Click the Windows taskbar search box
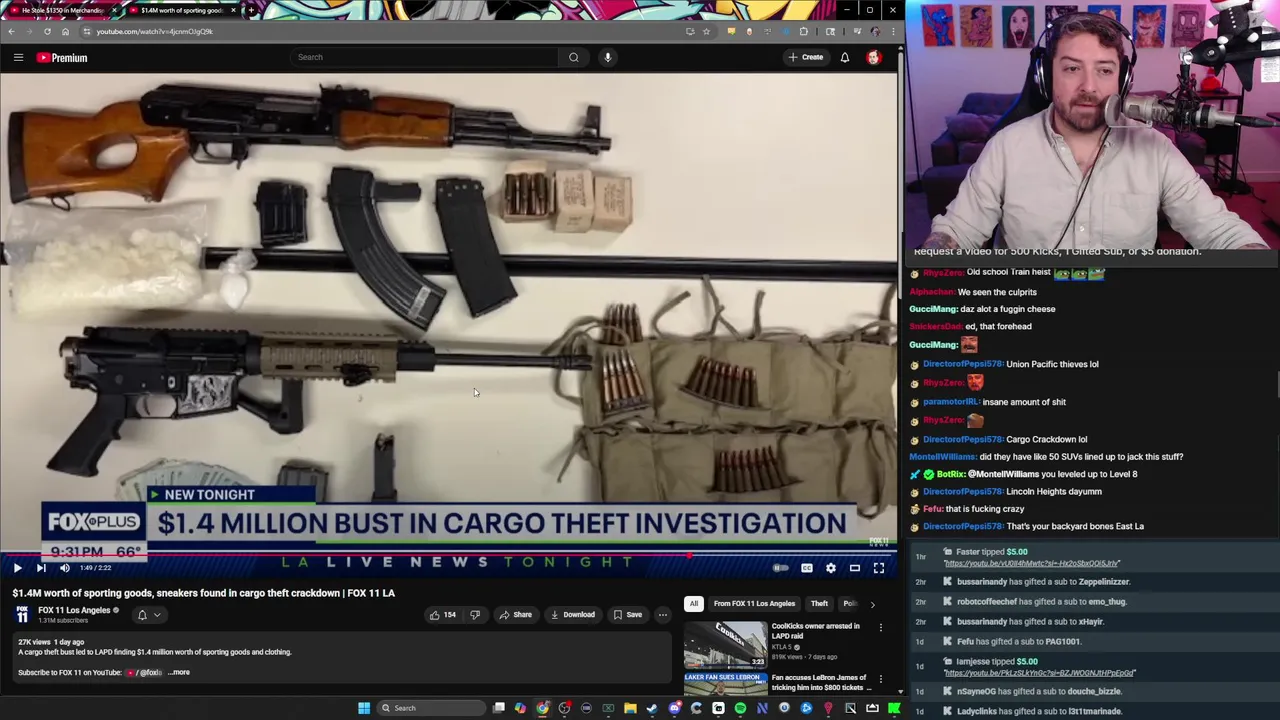This screenshot has width=1280, height=720. 430,708
